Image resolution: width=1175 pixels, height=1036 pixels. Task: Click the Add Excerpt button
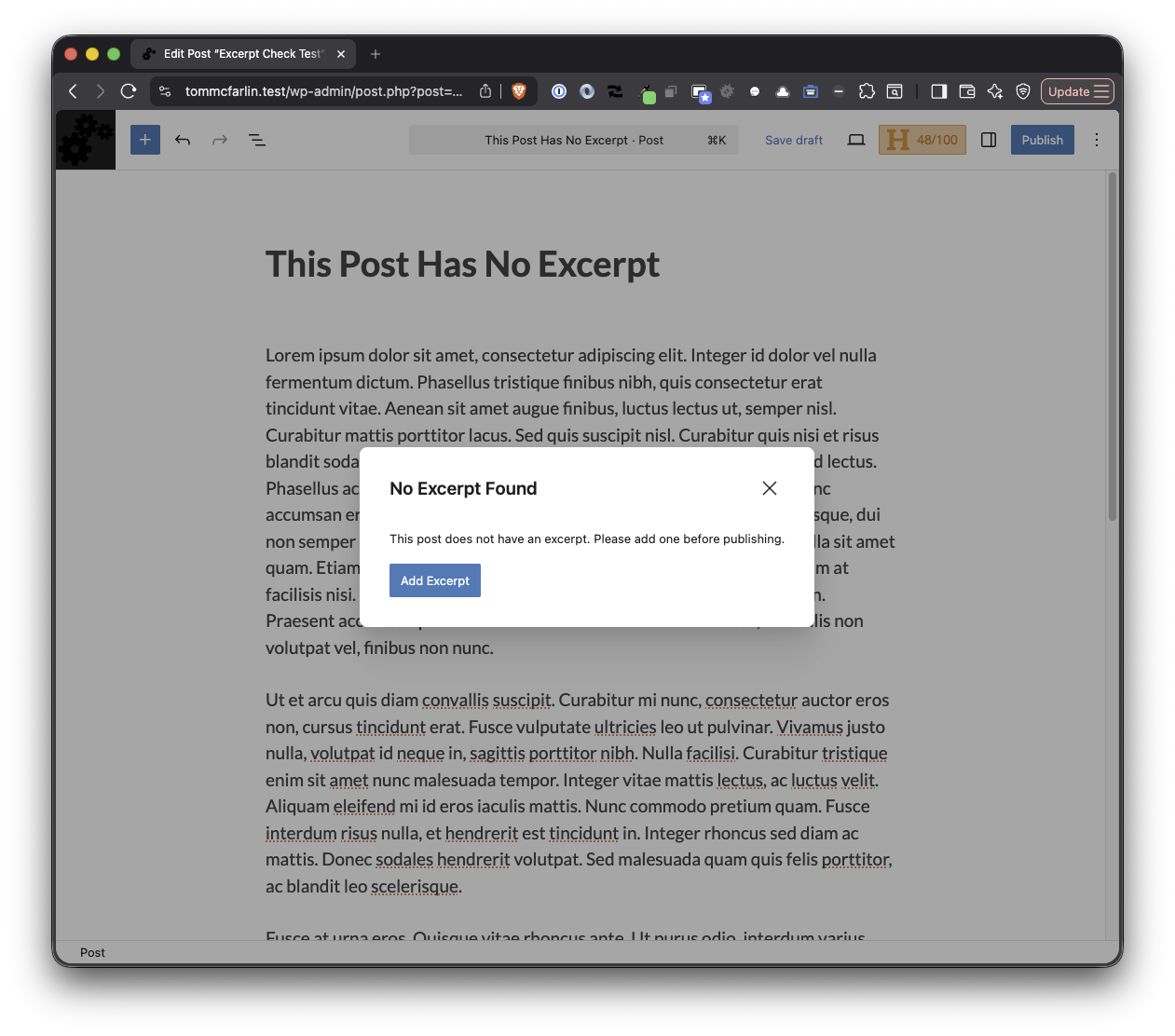point(435,580)
